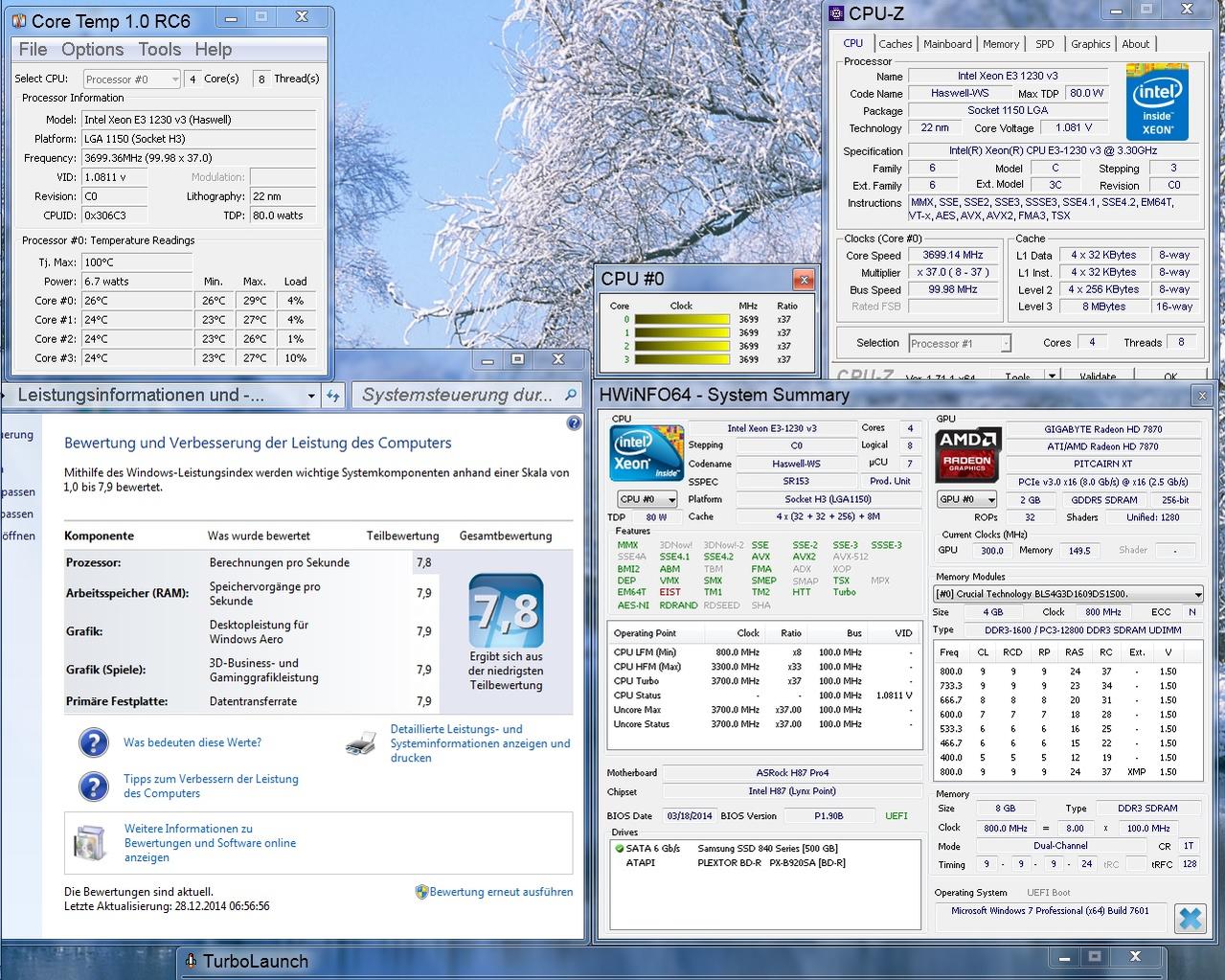Click question mark icon beside 'Was bedeuten diese Werte?'

point(93,742)
